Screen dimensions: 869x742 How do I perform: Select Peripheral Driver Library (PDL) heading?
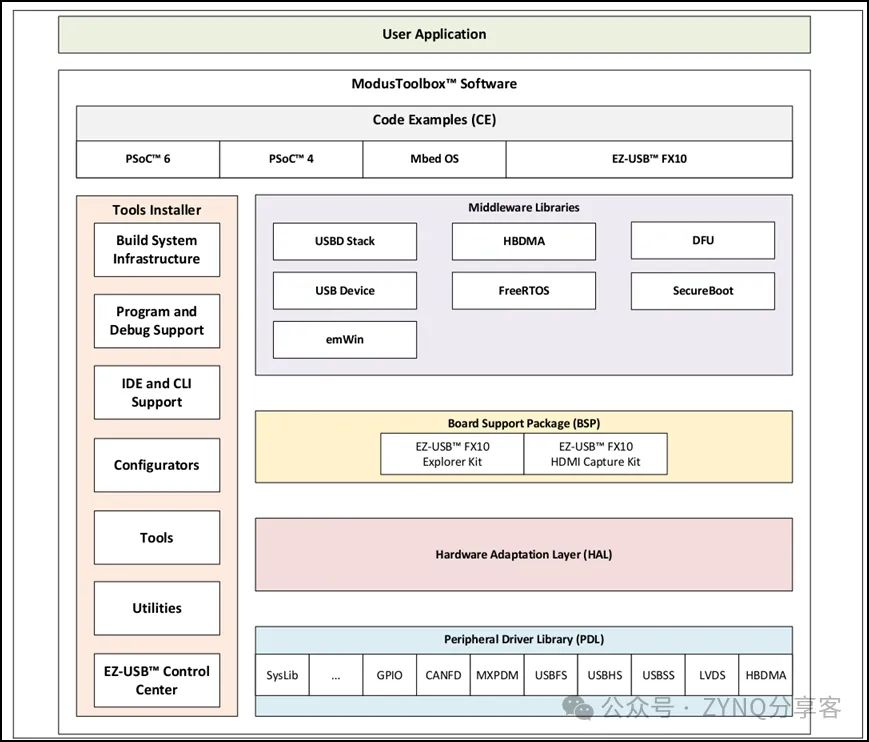(524, 639)
